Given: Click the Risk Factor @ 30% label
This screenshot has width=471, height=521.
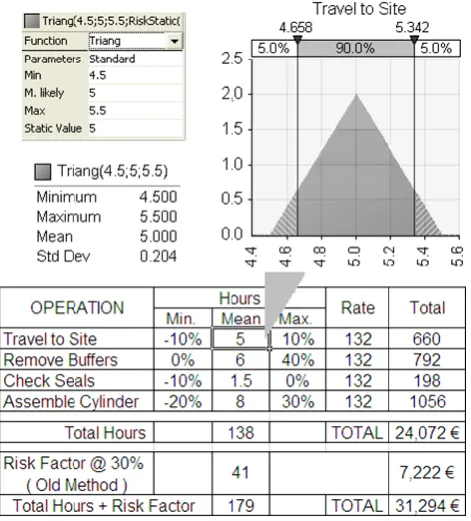Looking at the screenshot, I should pos(73,463).
